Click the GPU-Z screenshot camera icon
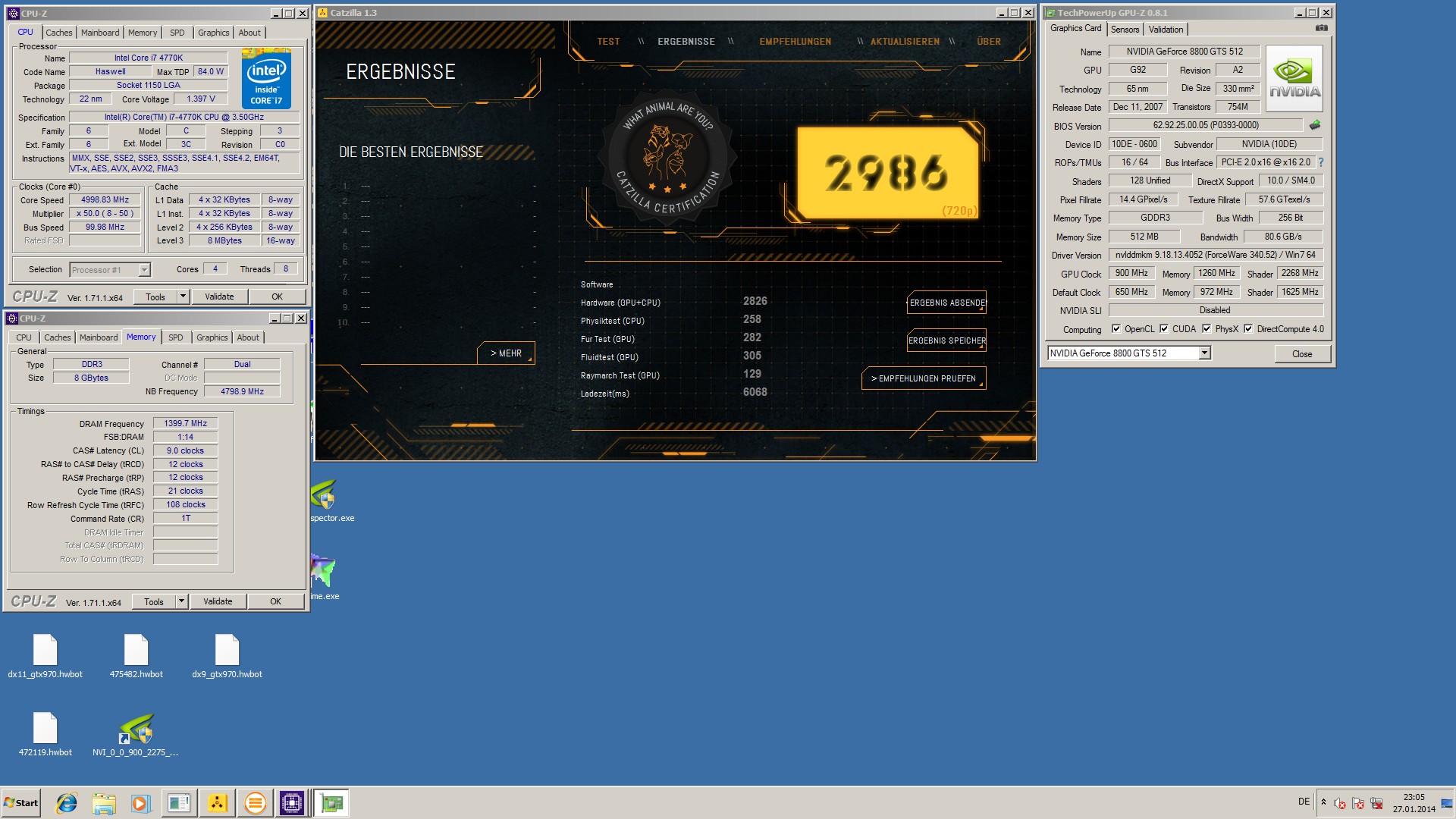The height and width of the screenshot is (819, 1456). coord(1322,28)
